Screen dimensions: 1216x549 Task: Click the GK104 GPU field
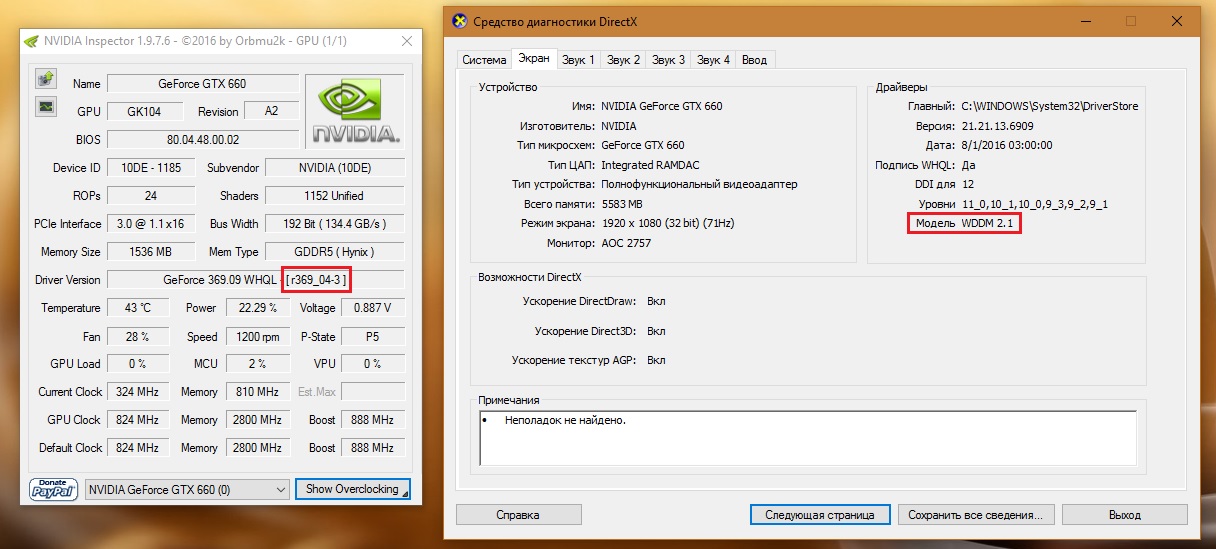(148, 112)
